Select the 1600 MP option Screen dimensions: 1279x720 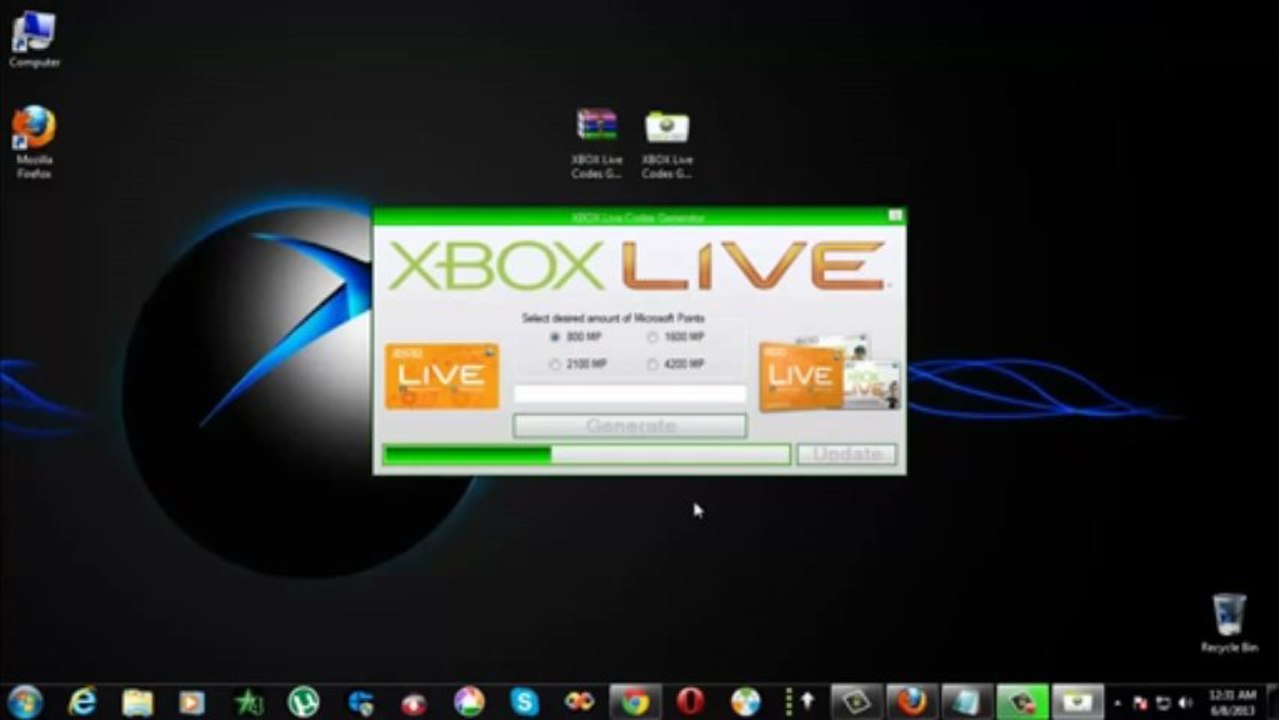tap(677, 337)
